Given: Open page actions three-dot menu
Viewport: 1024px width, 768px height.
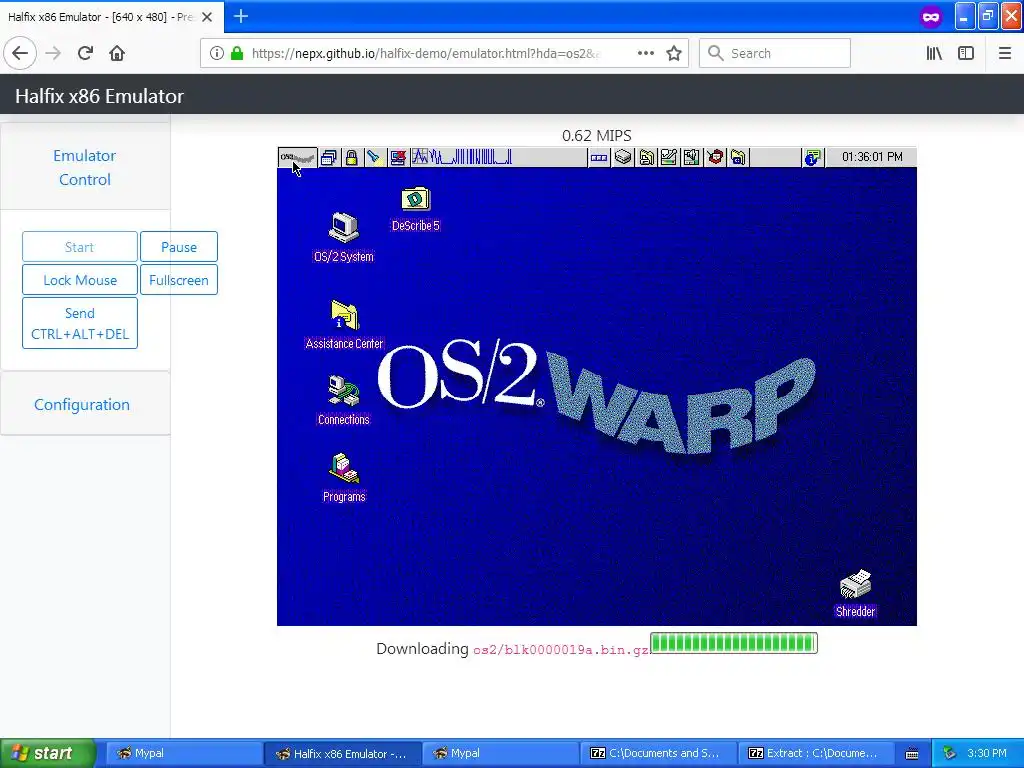Looking at the screenshot, I should pos(646,54).
